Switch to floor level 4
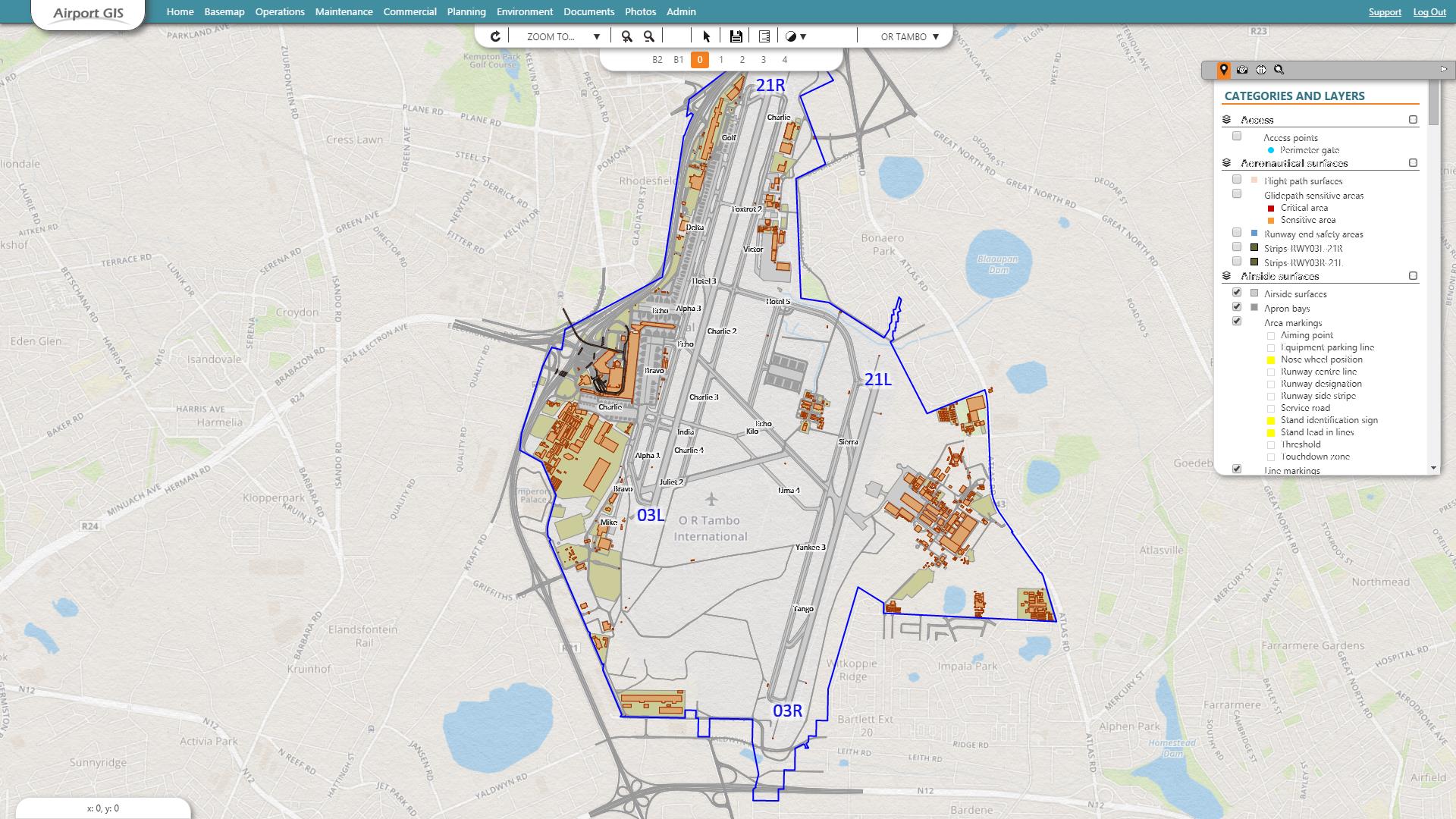The height and width of the screenshot is (819, 1456). (x=785, y=60)
